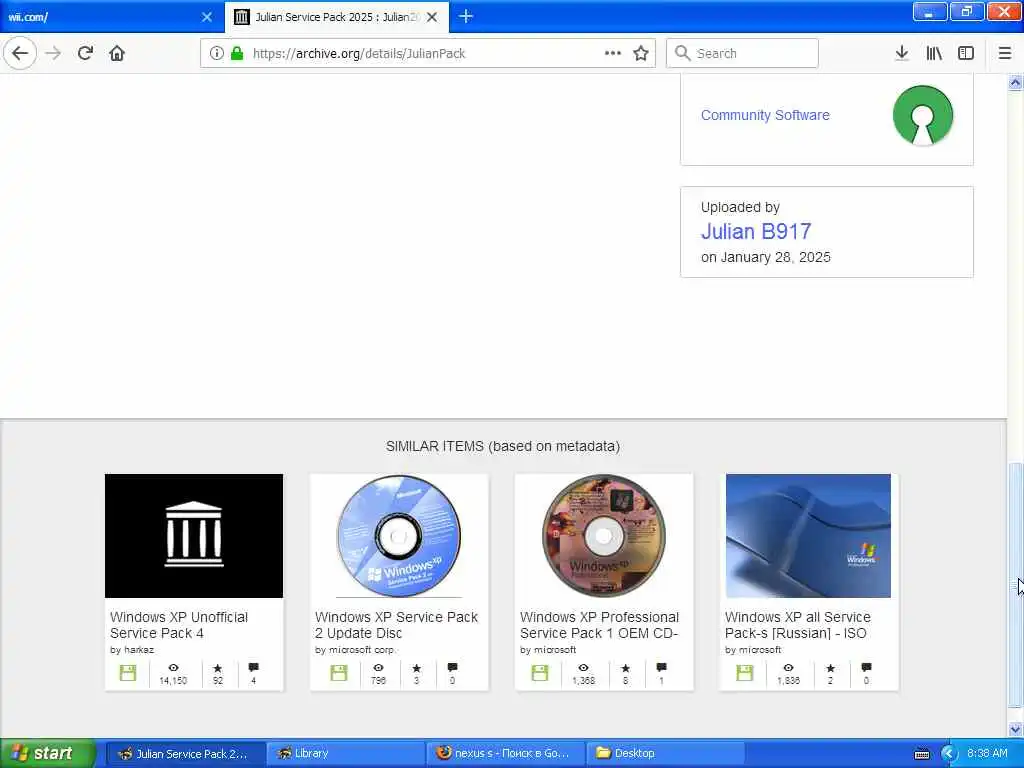Image resolution: width=1024 pixels, height=768 pixels.
Task: Close the Julian Service Pack 2025 tab
Action: click(x=432, y=17)
